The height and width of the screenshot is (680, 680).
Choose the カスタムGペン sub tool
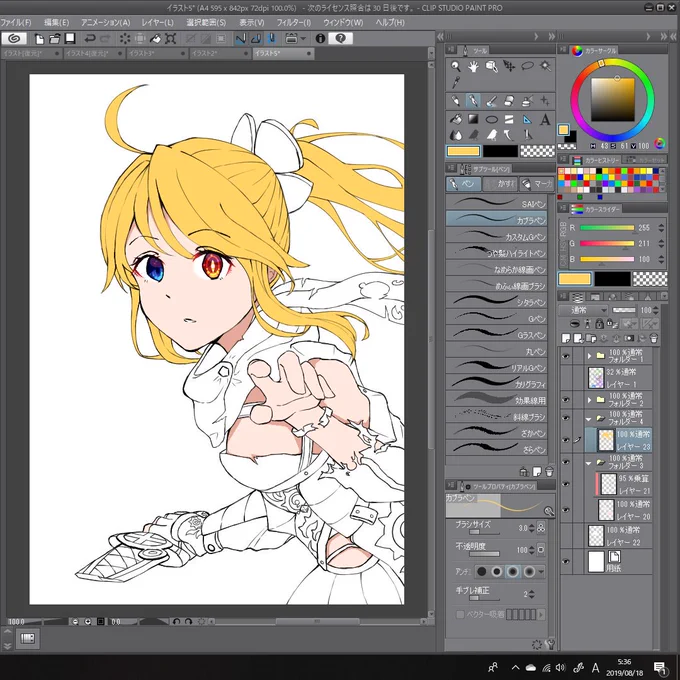point(497,236)
